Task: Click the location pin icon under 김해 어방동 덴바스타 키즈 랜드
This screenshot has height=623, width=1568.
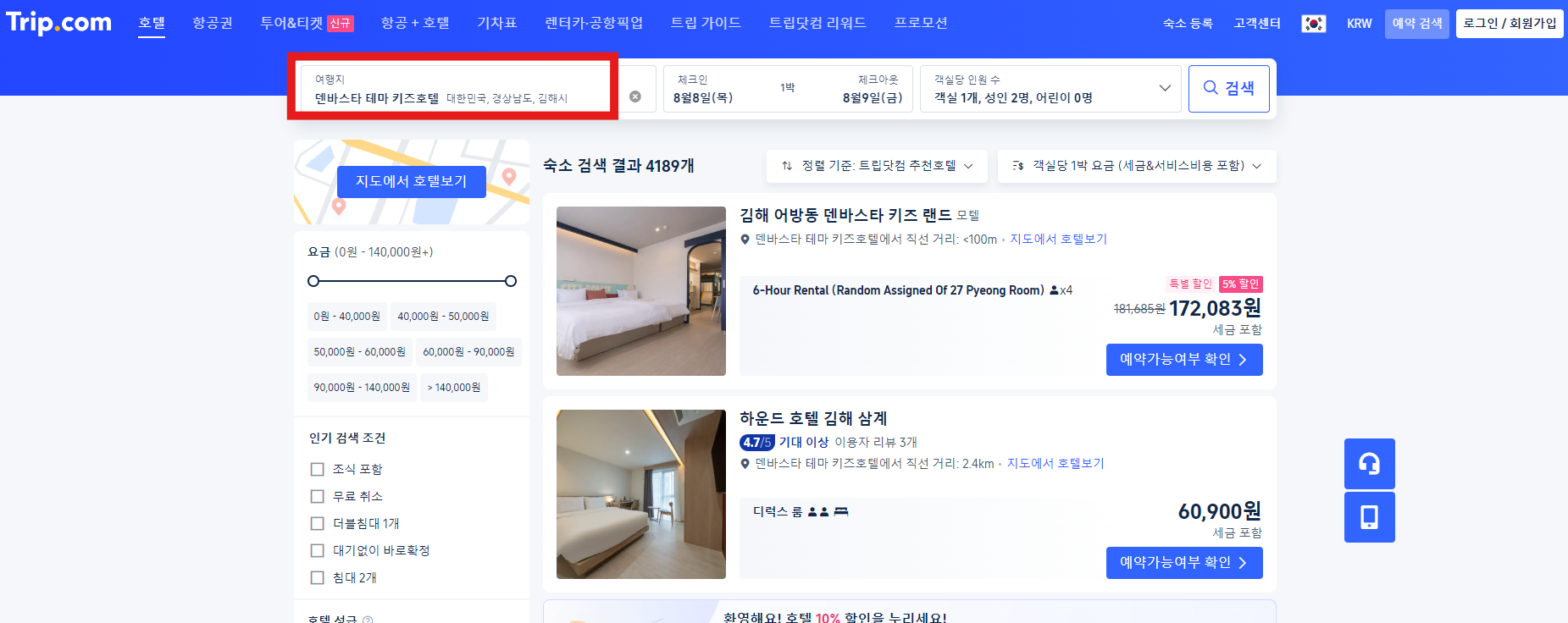Action: point(745,240)
